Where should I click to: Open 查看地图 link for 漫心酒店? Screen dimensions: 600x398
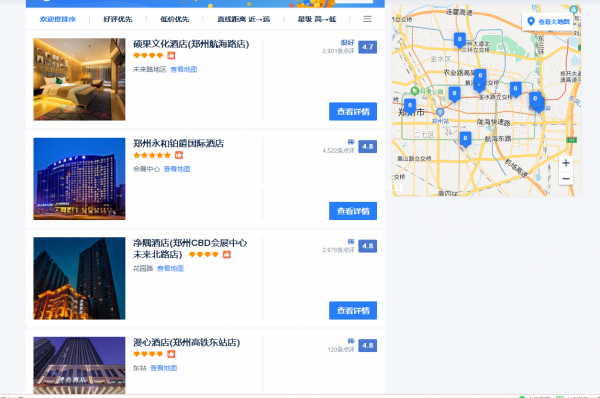point(163,368)
